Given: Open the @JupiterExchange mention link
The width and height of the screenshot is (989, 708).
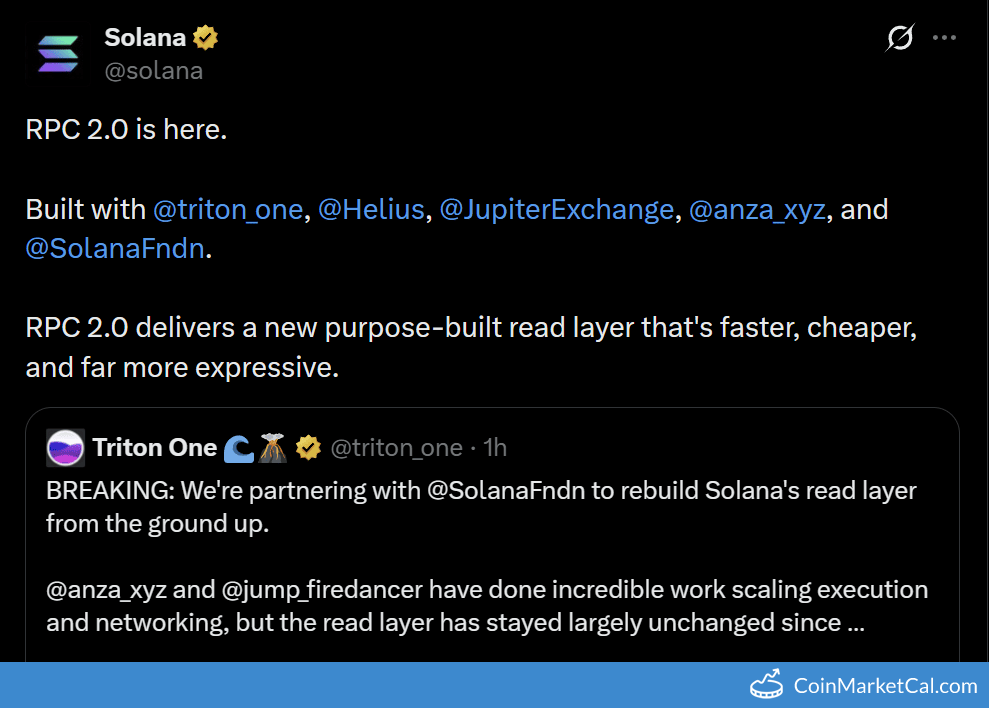Looking at the screenshot, I should click(556, 210).
